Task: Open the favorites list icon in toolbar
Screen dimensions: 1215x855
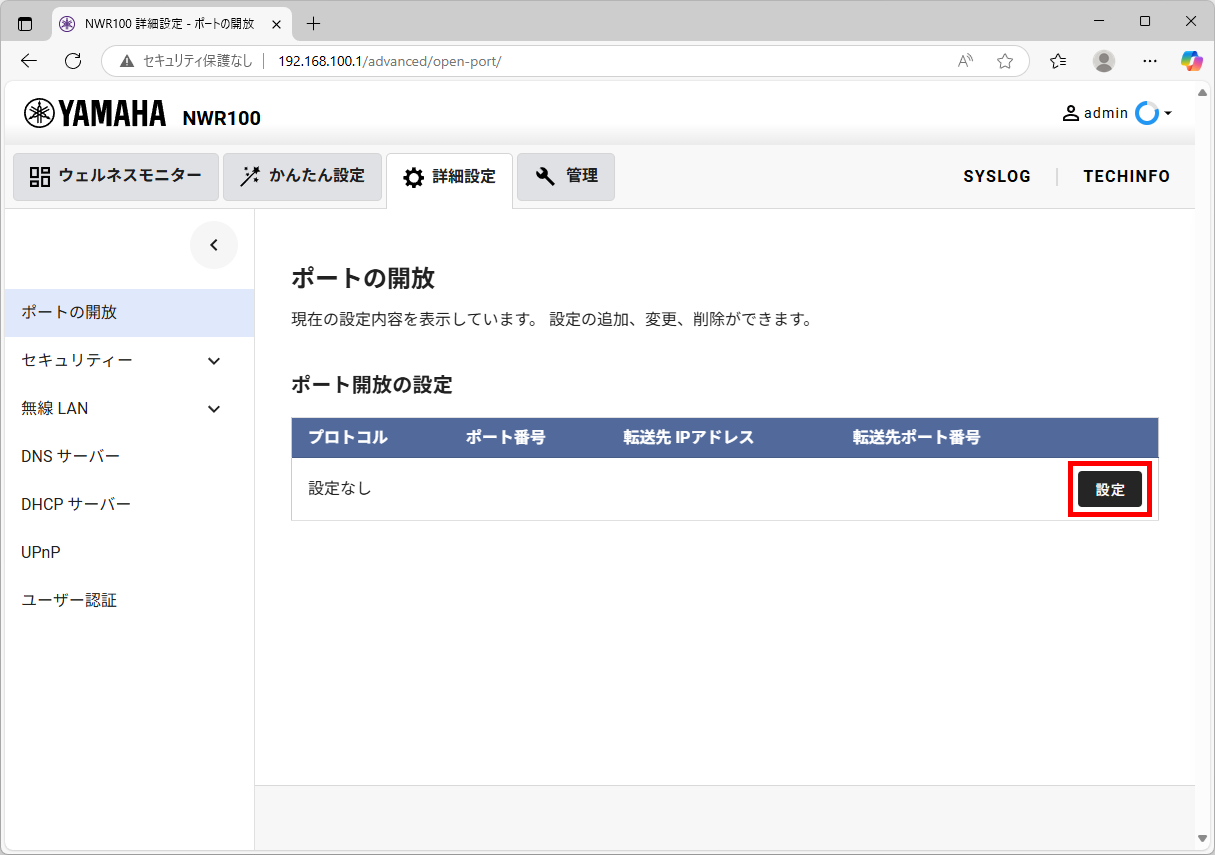Action: coord(1058,61)
